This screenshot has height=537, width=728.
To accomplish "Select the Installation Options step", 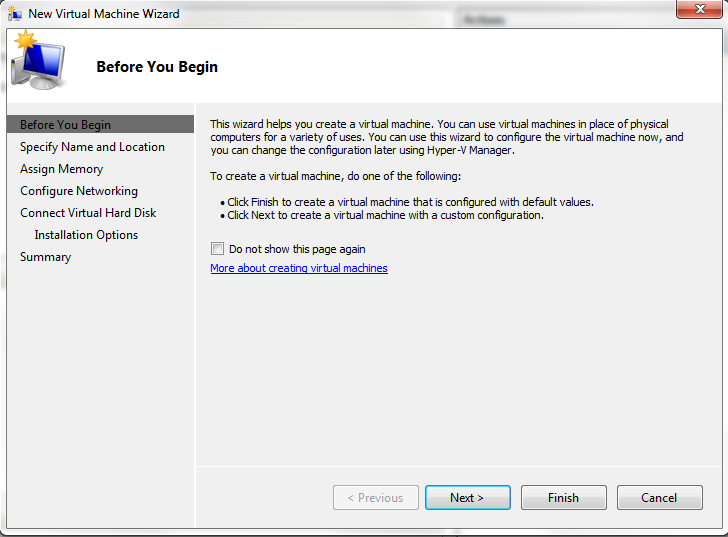I will coord(86,235).
